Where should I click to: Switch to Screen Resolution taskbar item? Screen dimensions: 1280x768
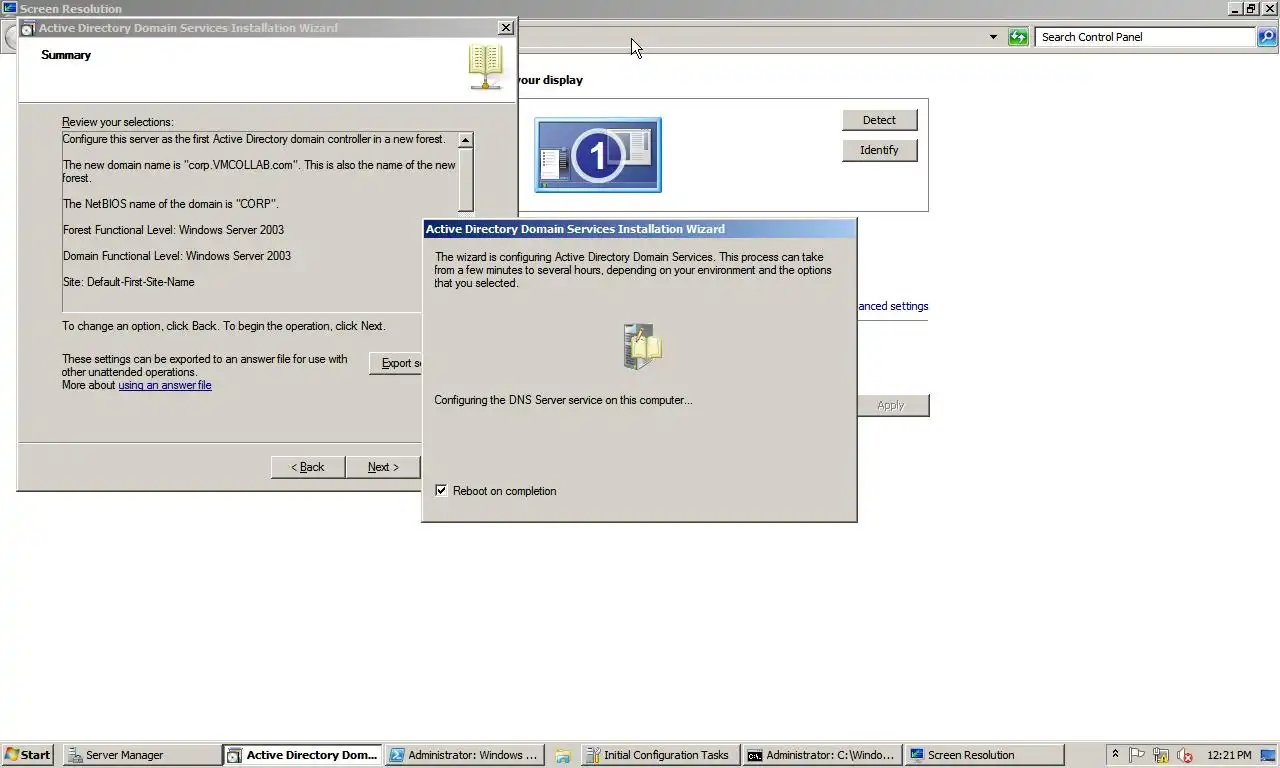pos(984,755)
